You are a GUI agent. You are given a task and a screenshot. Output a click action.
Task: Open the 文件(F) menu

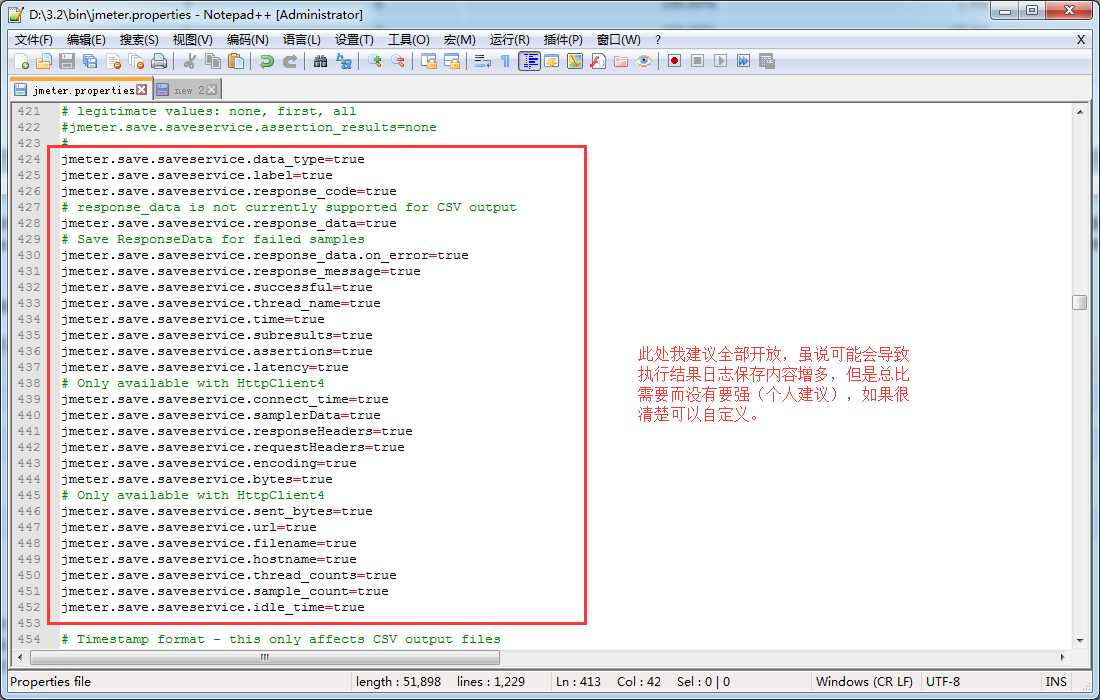[x=34, y=40]
